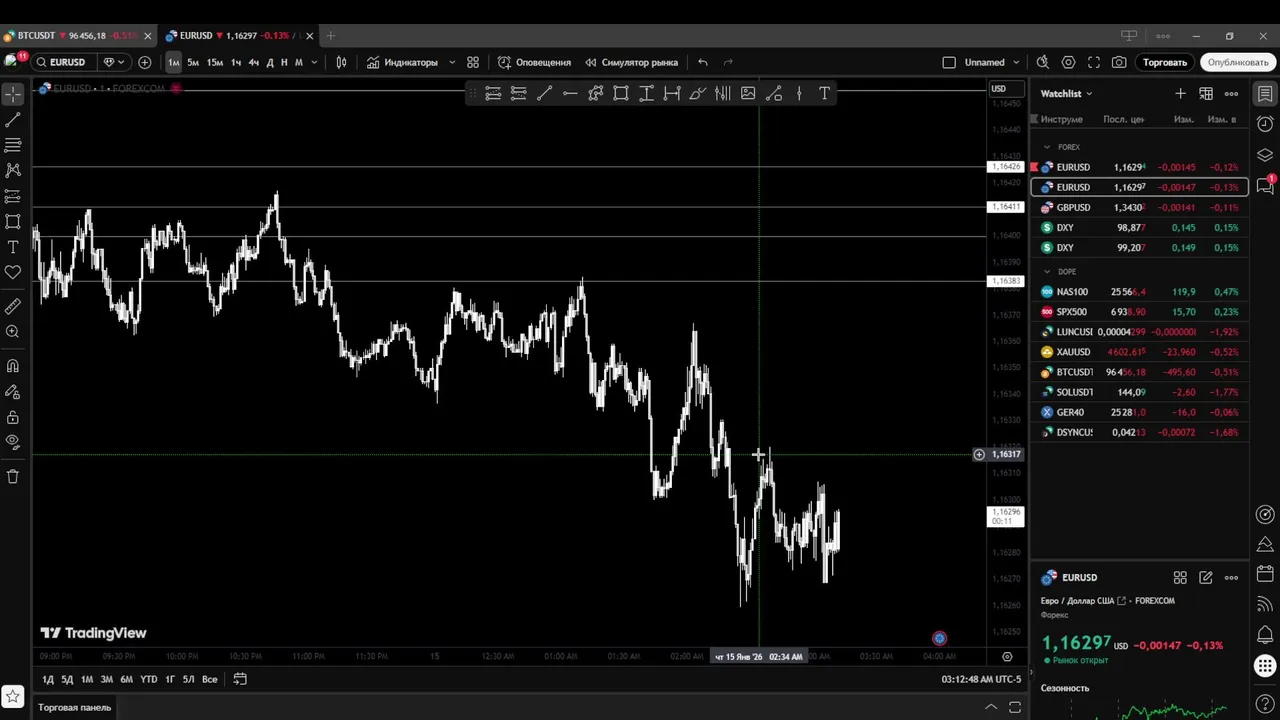
Task: Set the 3М date range
Action: [106, 679]
